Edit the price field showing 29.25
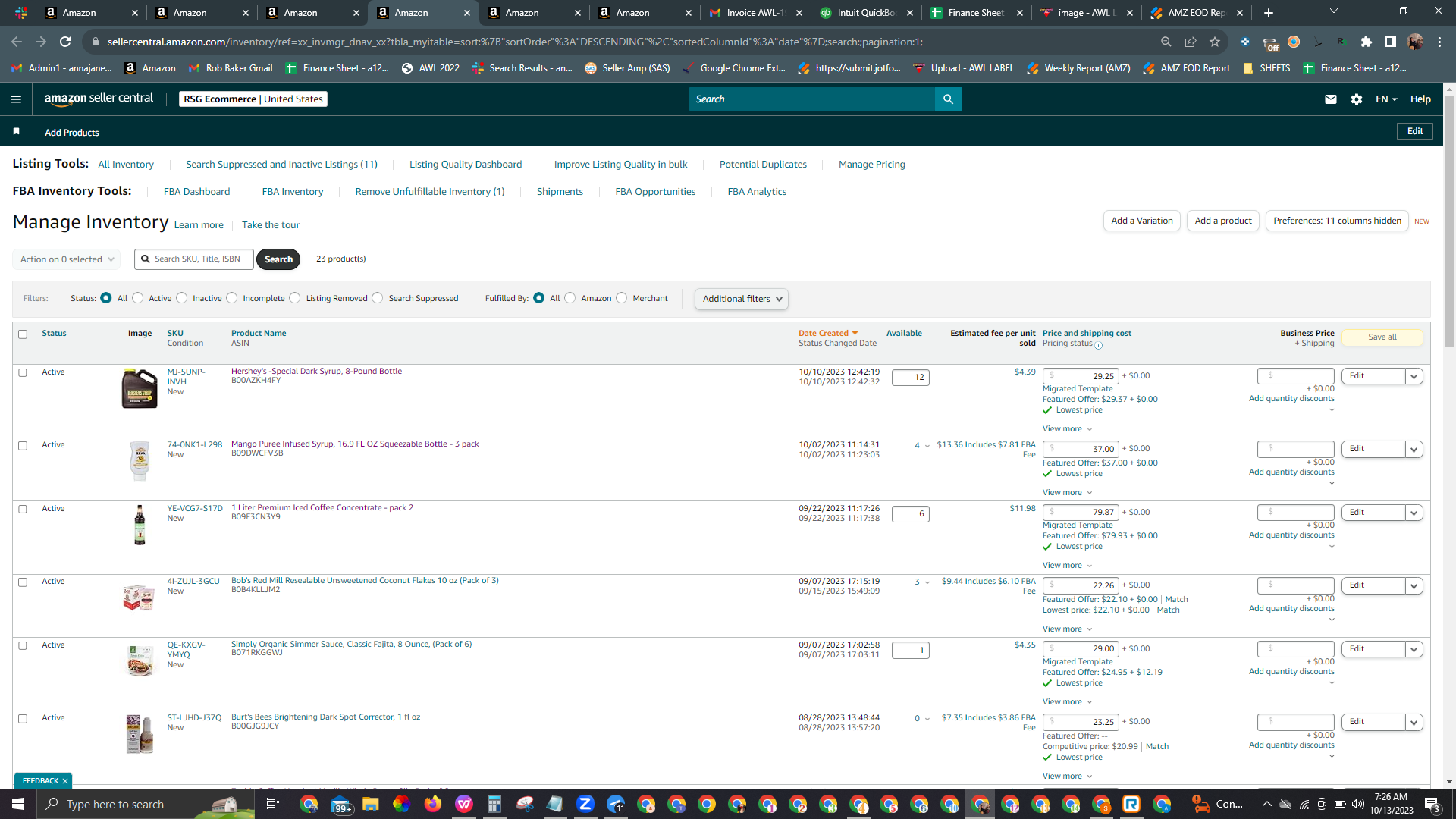This screenshot has height=819, width=1456. click(x=1081, y=376)
